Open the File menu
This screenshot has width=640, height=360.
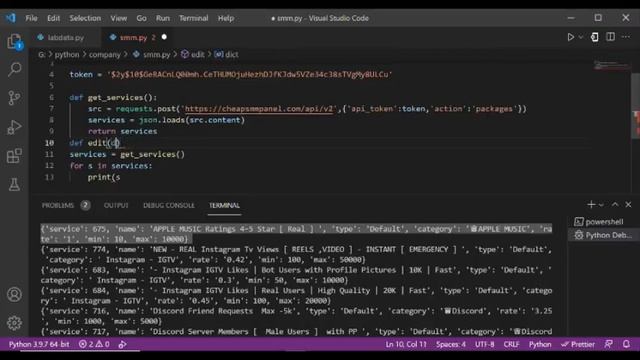pos(31,18)
